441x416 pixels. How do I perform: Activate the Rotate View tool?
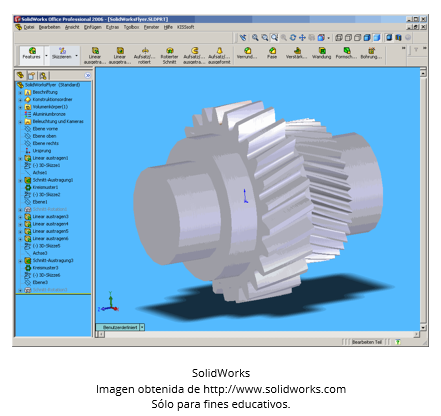293,38
